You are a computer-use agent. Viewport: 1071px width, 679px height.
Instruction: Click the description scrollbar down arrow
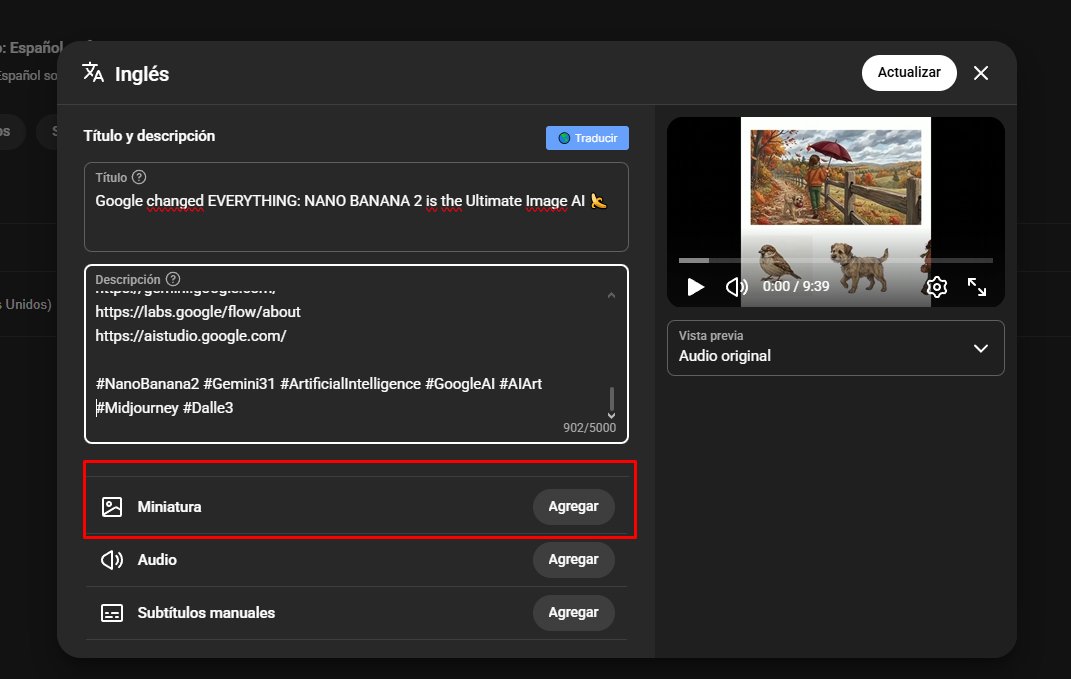point(611,415)
